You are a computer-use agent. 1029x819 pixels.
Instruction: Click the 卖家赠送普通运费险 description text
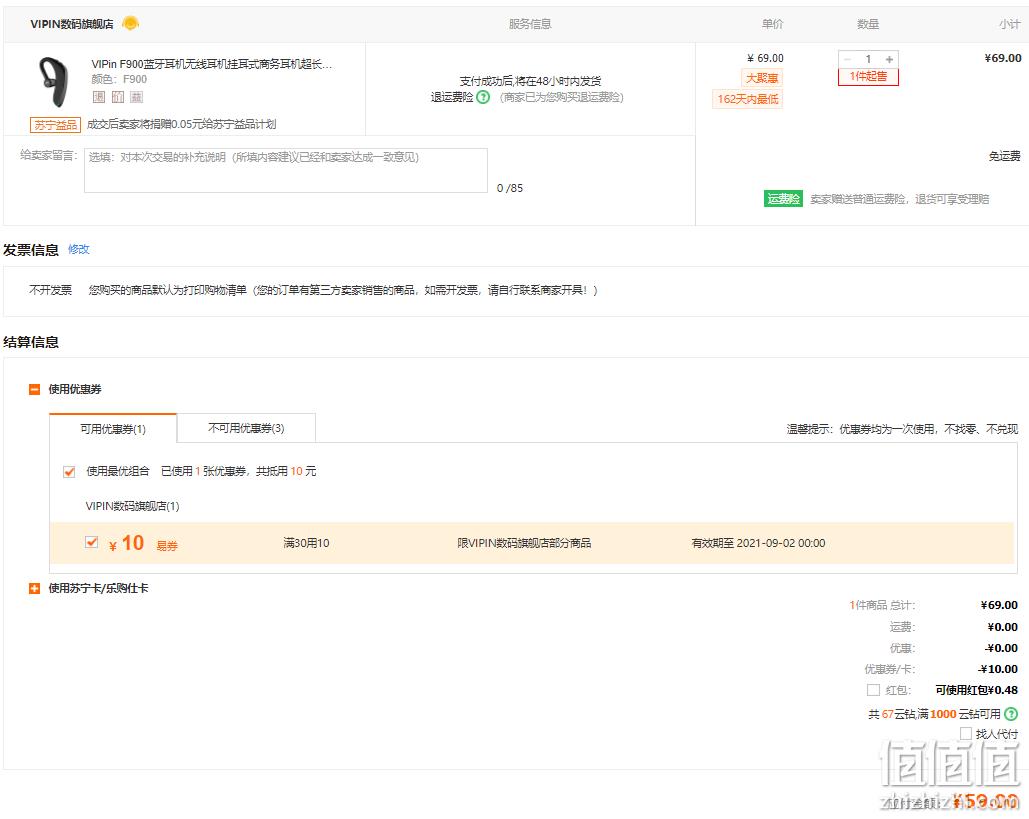coord(900,200)
